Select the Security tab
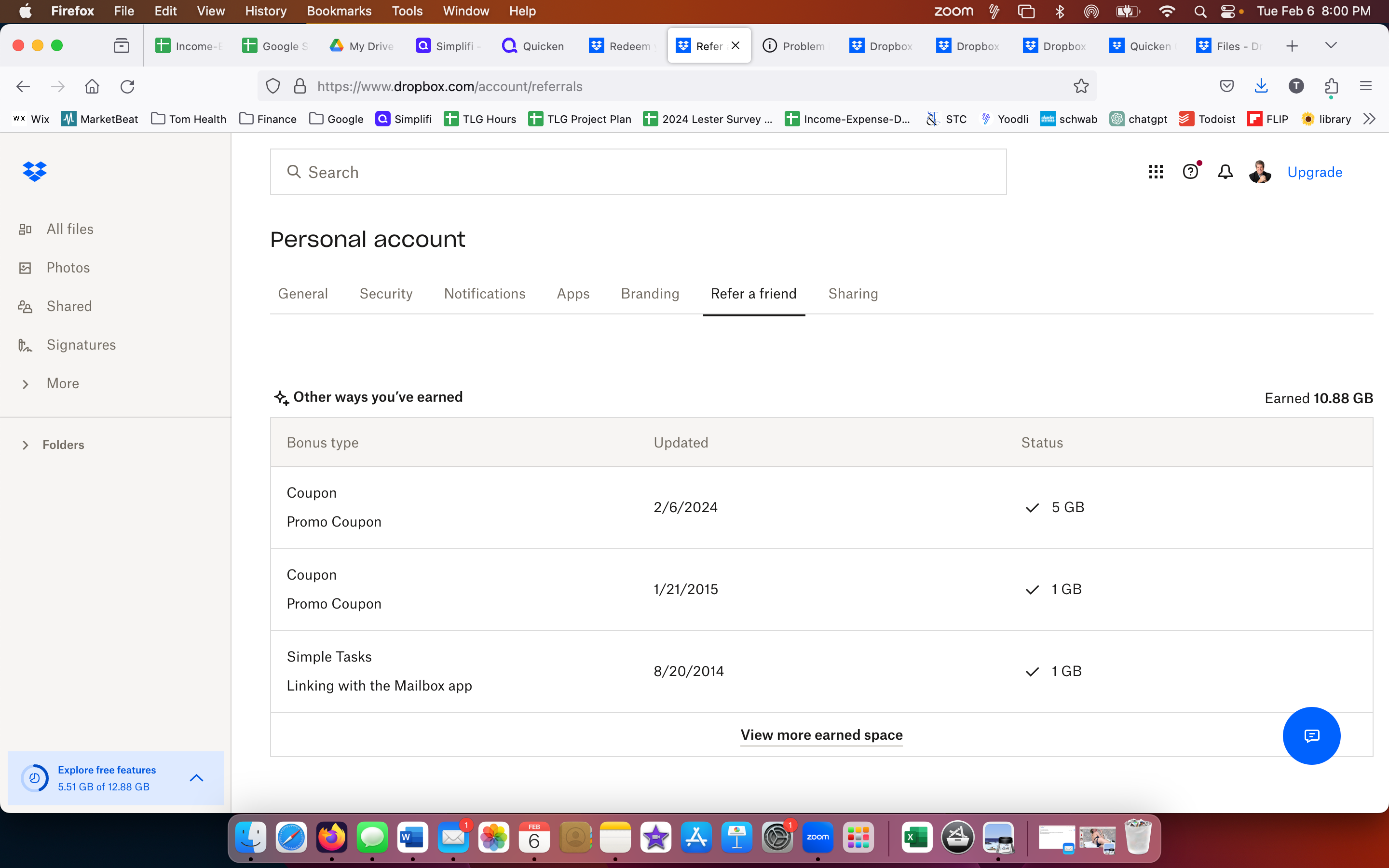 (x=386, y=294)
